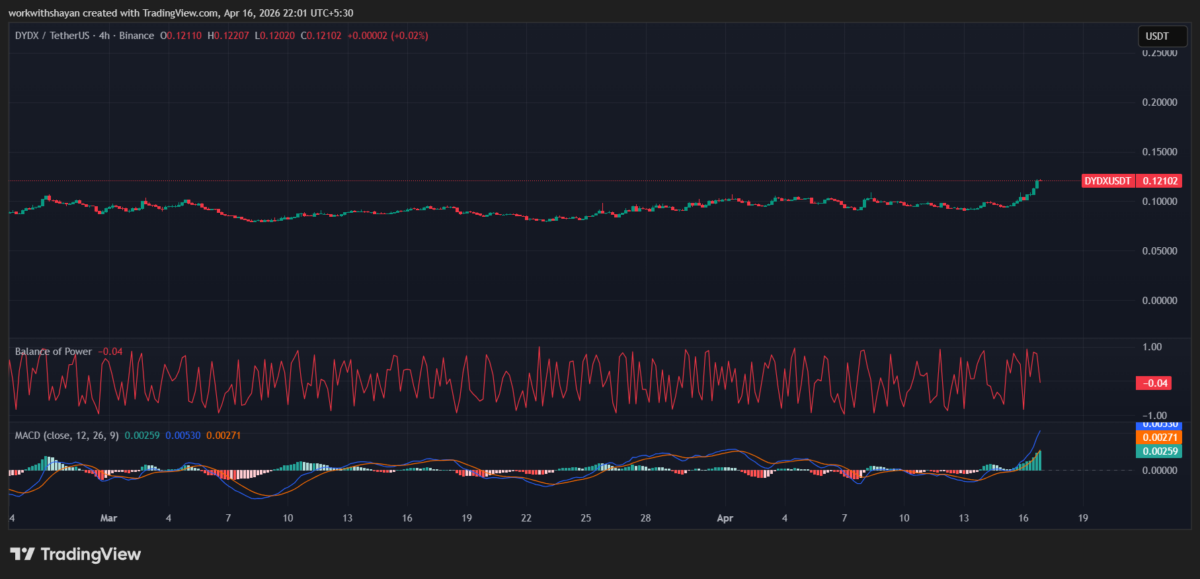Click the Apr label on the time axis
Screen dimensions: 1200x579
click(725, 518)
